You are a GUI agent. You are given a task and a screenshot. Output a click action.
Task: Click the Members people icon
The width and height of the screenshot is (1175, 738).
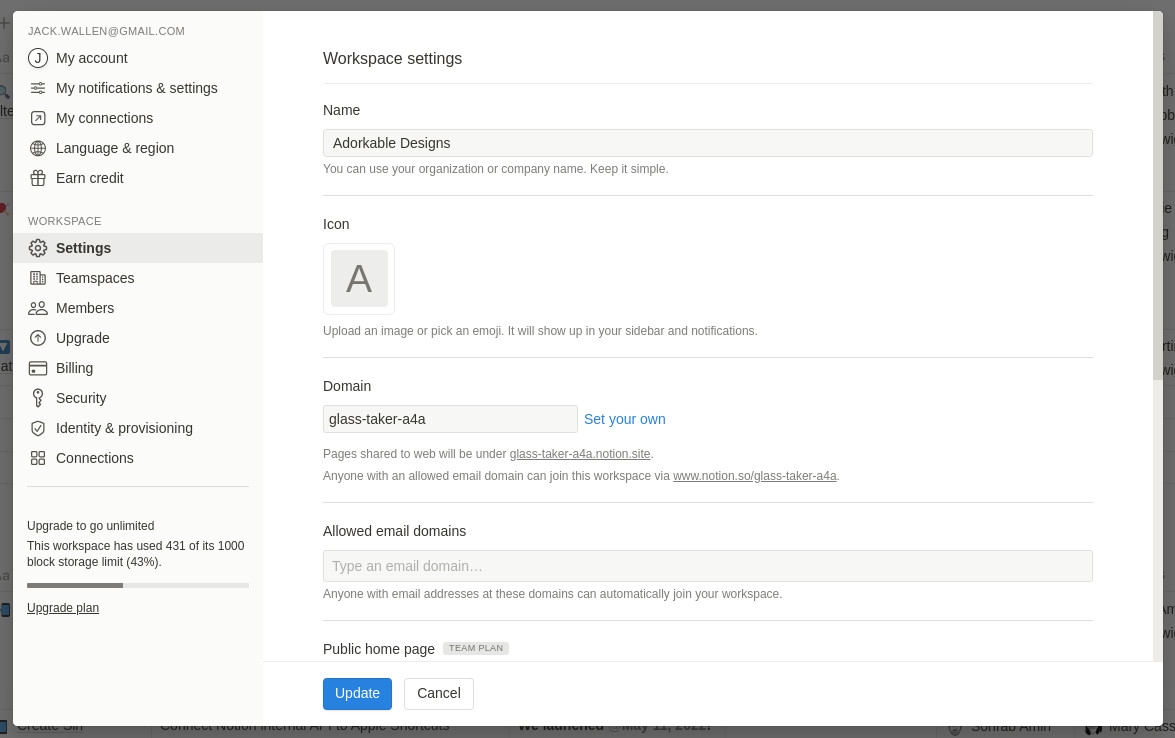click(x=38, y=308)
